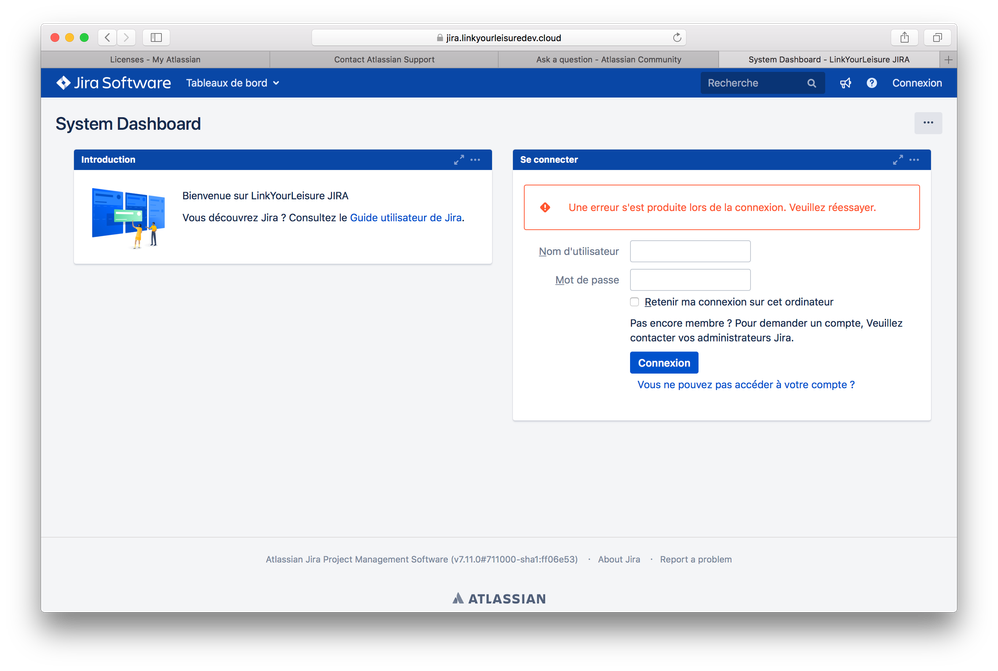Open the Introduction gadget options menu
998x671 pixels.
click(475, 160)
